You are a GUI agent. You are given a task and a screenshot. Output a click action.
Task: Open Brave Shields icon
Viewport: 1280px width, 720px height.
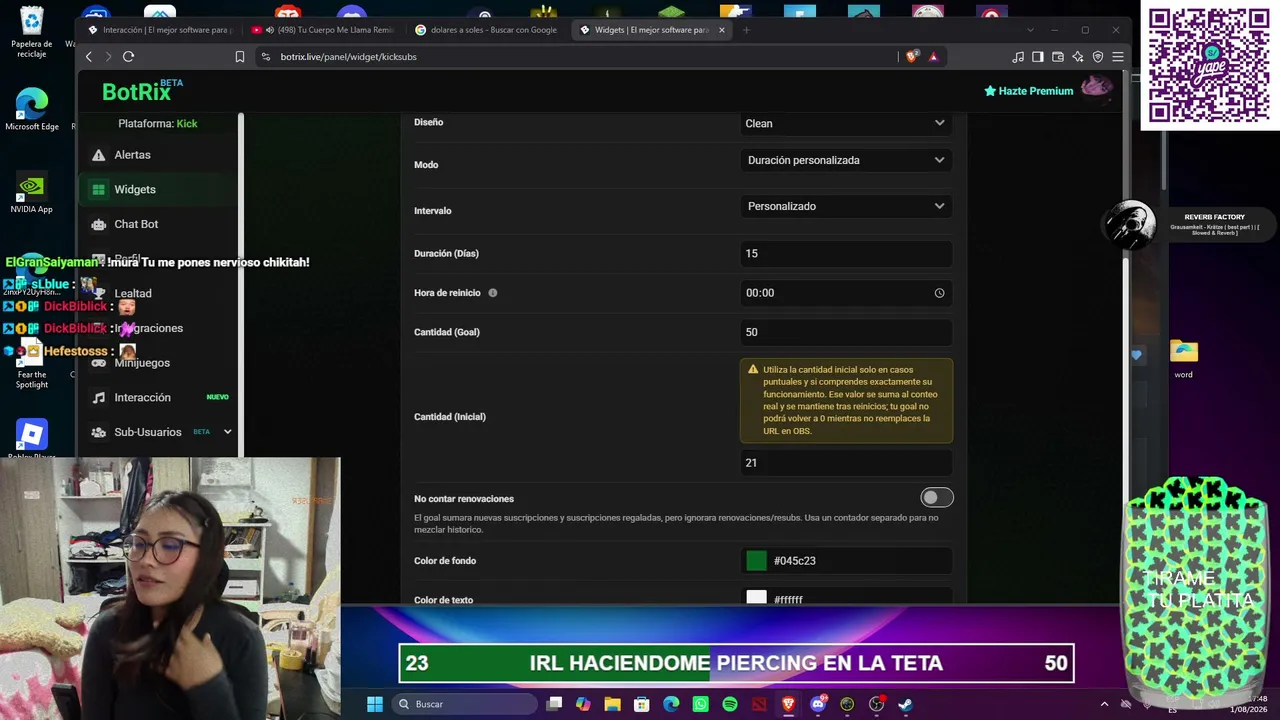(x=911, y=57)
